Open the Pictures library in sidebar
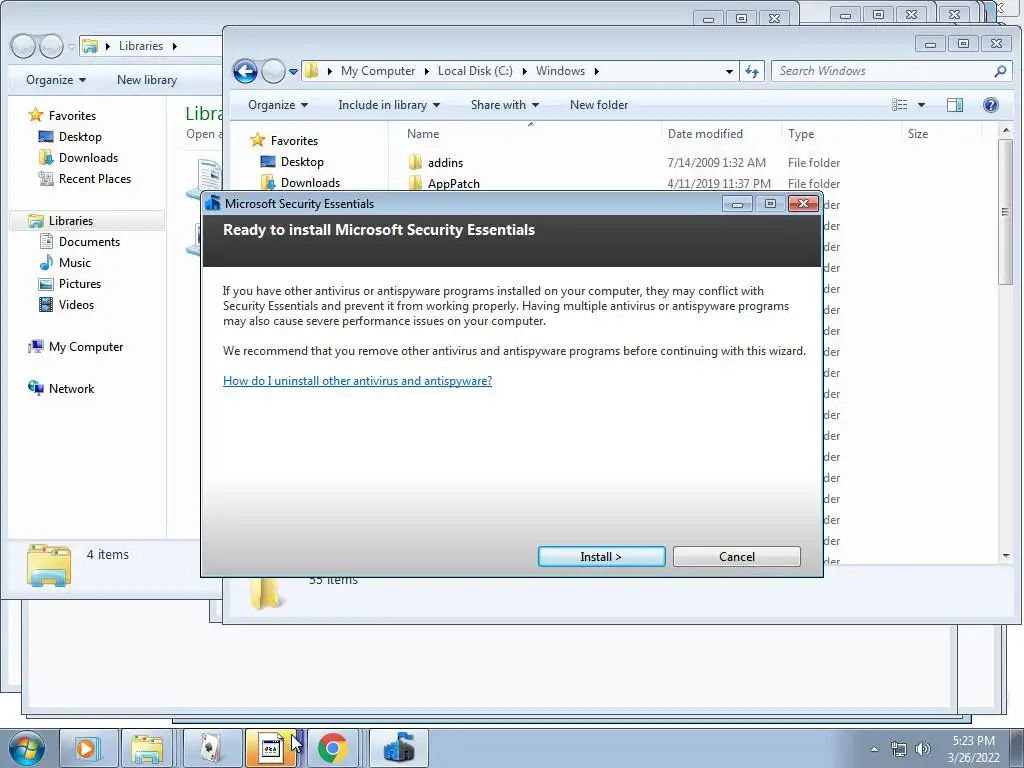Viewport: 1024px width, 768px height. [x=80, y=283]
